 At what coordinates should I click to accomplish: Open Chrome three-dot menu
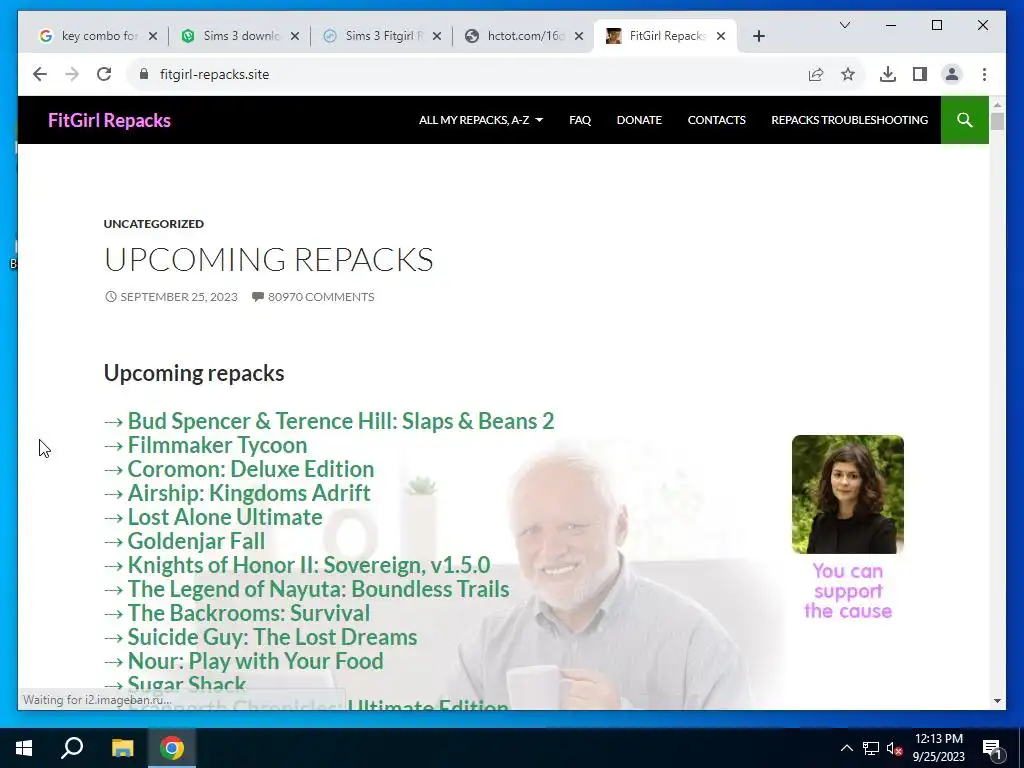tap(984, 74)
